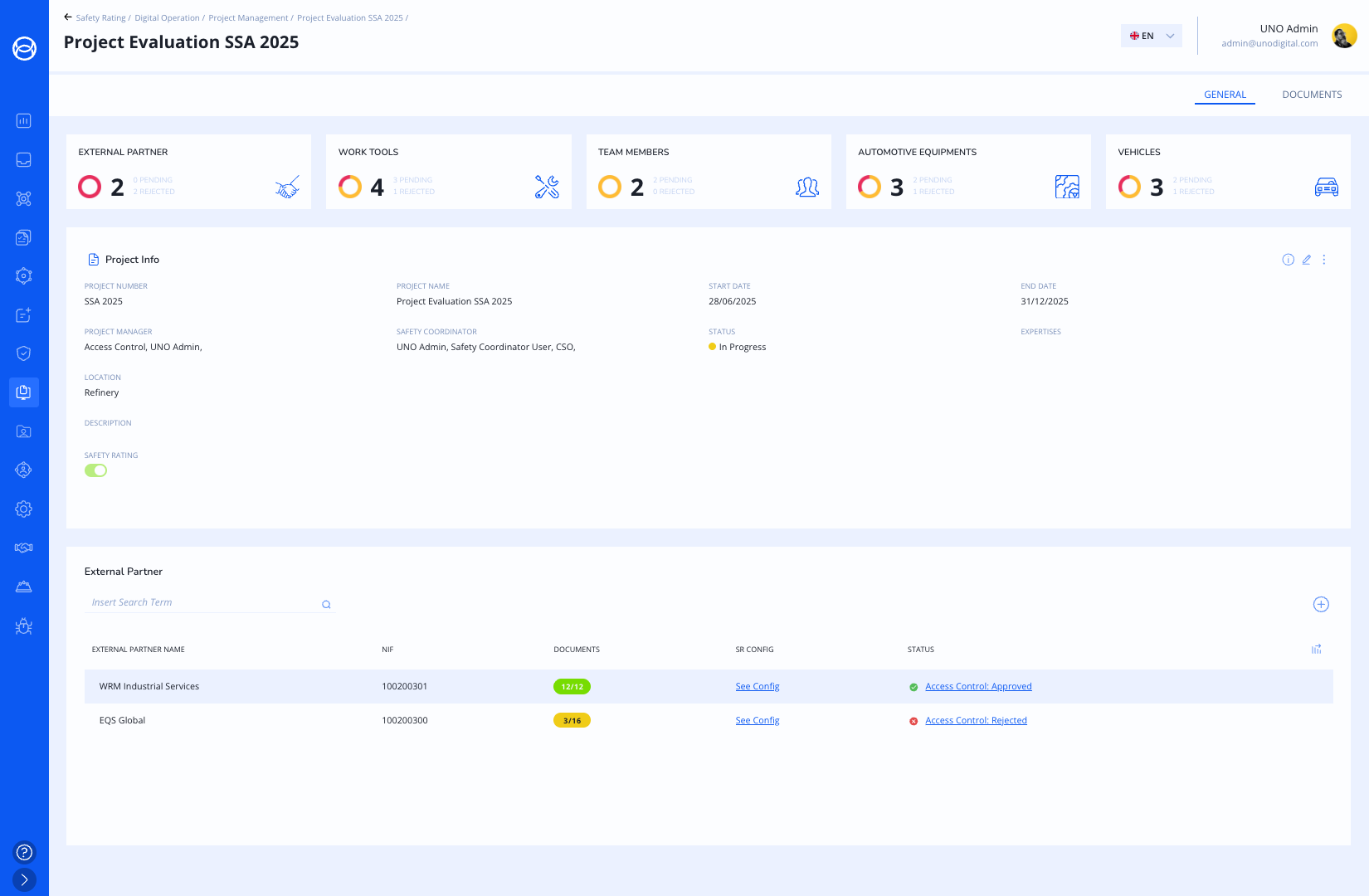Switch to the Documents tab

[1312, 95]
